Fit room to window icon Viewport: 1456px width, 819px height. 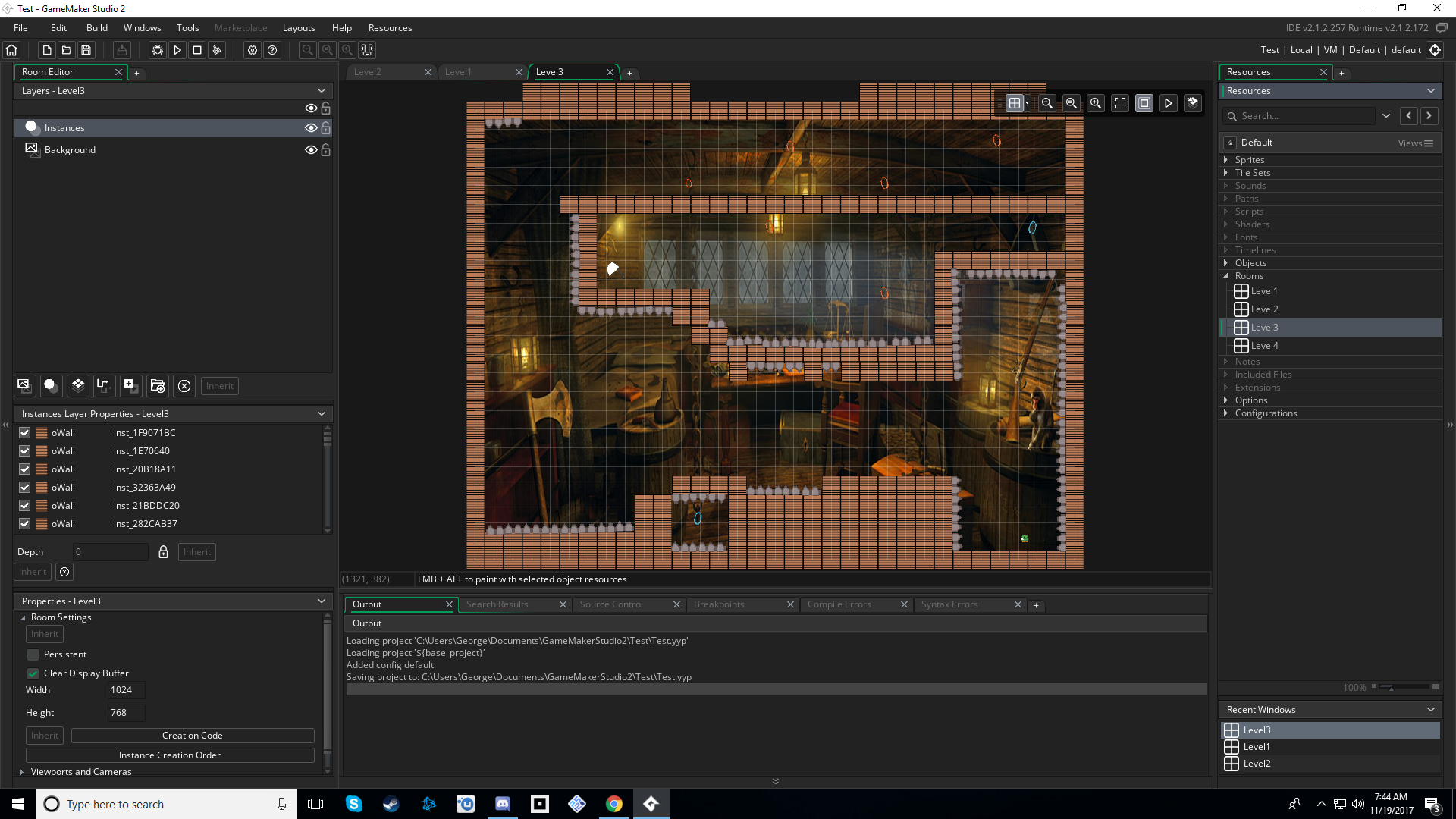(1120, 103)
